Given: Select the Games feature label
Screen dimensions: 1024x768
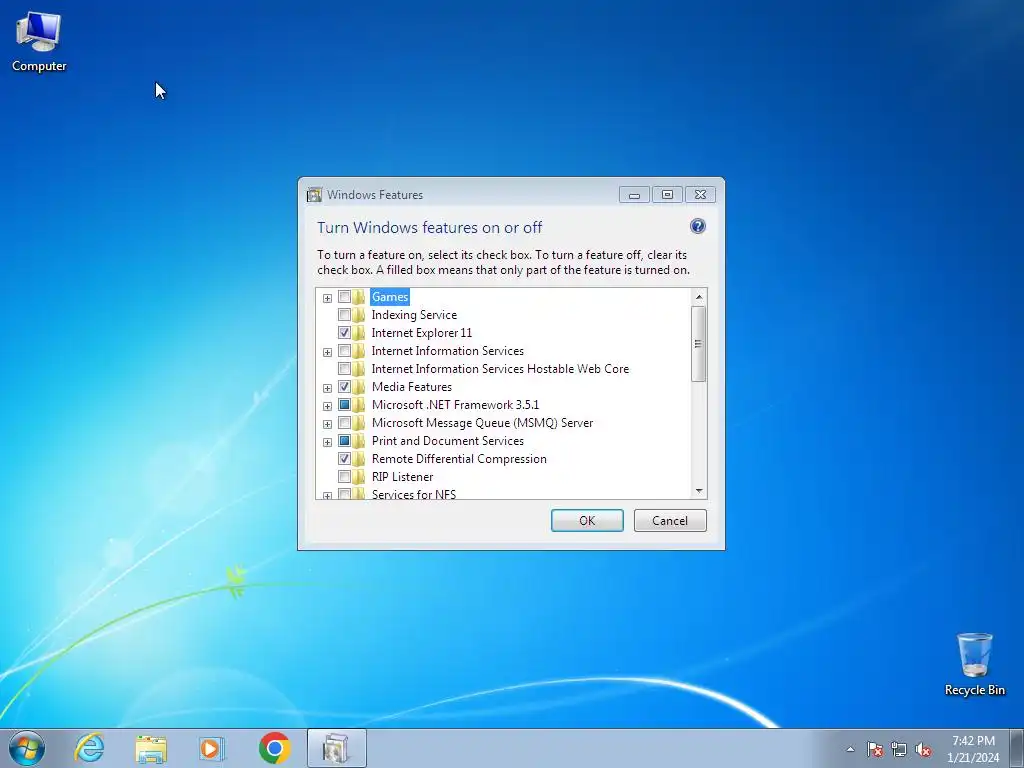Looking at the screenshot, I should coord(390,297).
